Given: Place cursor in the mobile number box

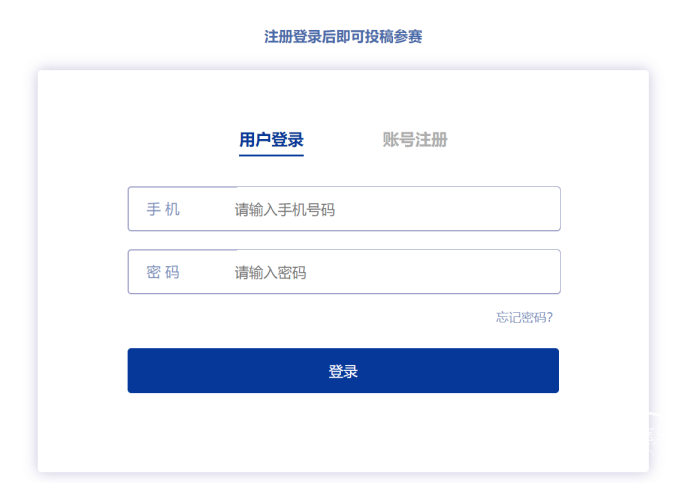Looking at the screenshot, I should point(390,210).
